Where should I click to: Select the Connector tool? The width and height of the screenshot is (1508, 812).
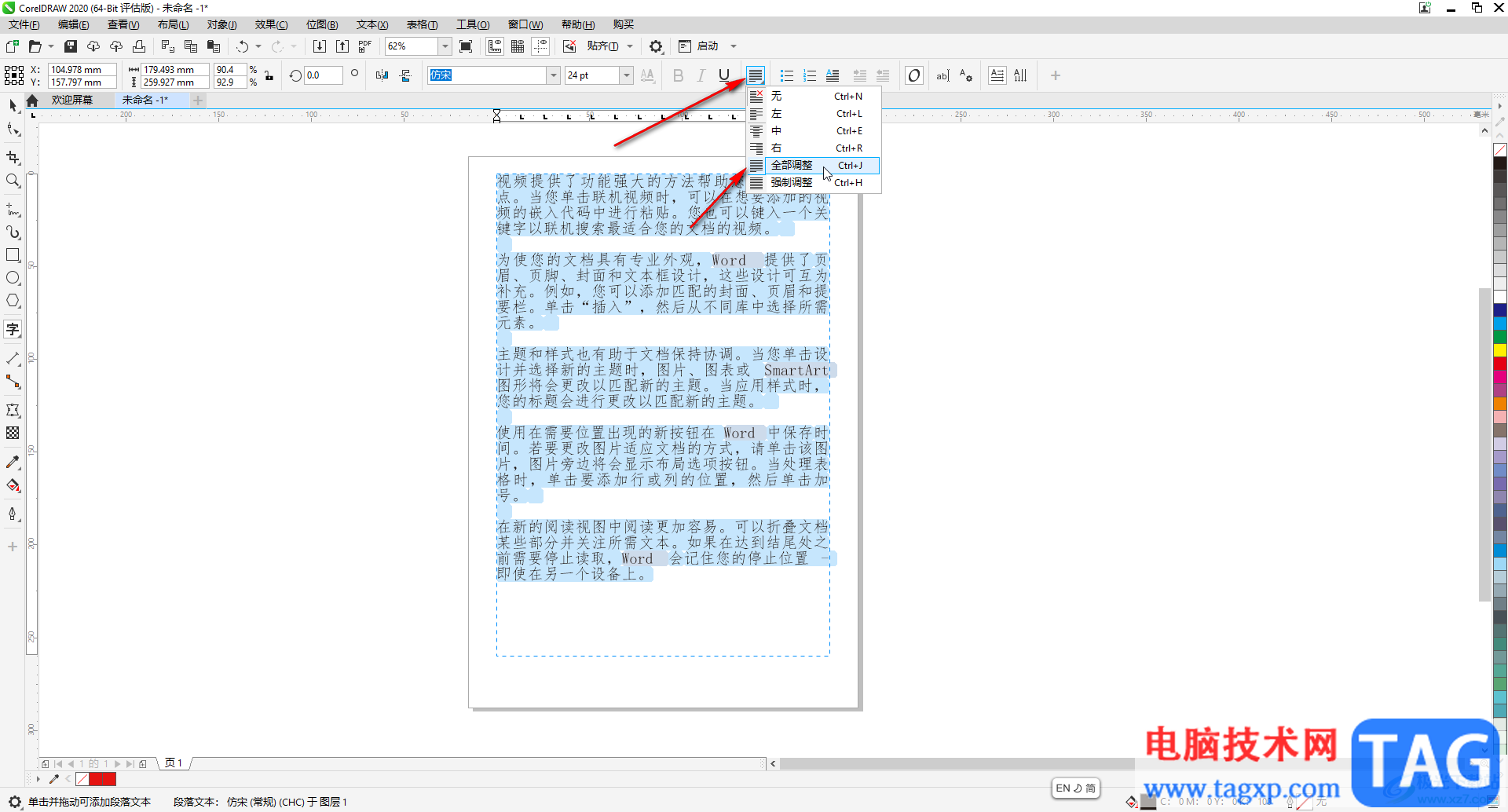[13, 382]
